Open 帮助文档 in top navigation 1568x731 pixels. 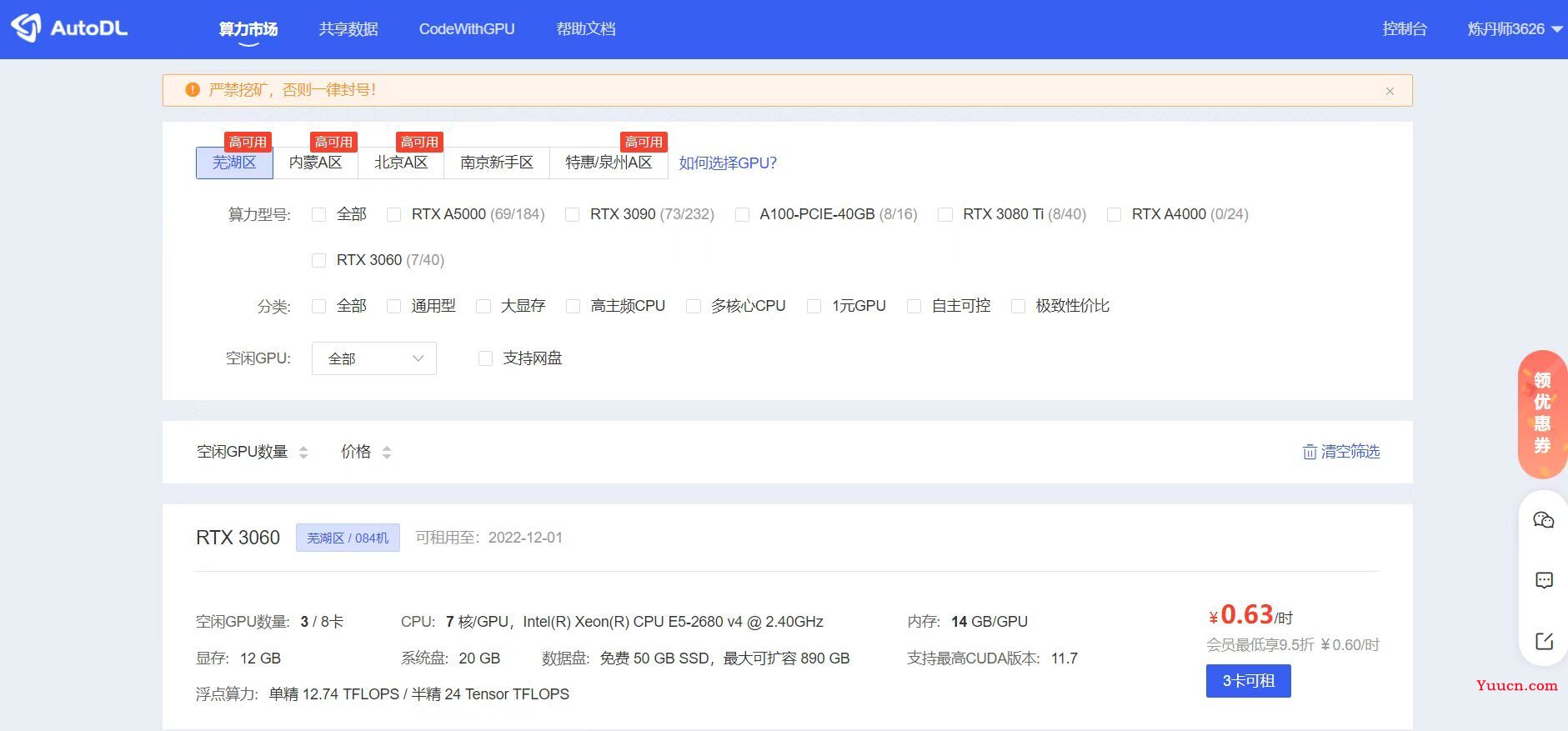[x=586, y=29]
